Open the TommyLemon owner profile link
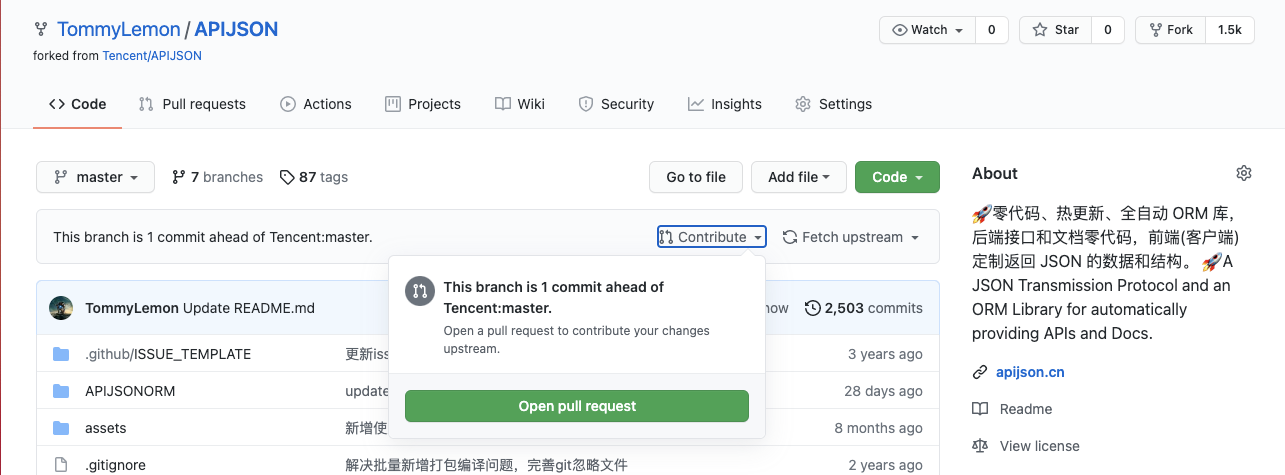Image resolution: width=1285 pixels, height=475 pixels. pos(119,29)
